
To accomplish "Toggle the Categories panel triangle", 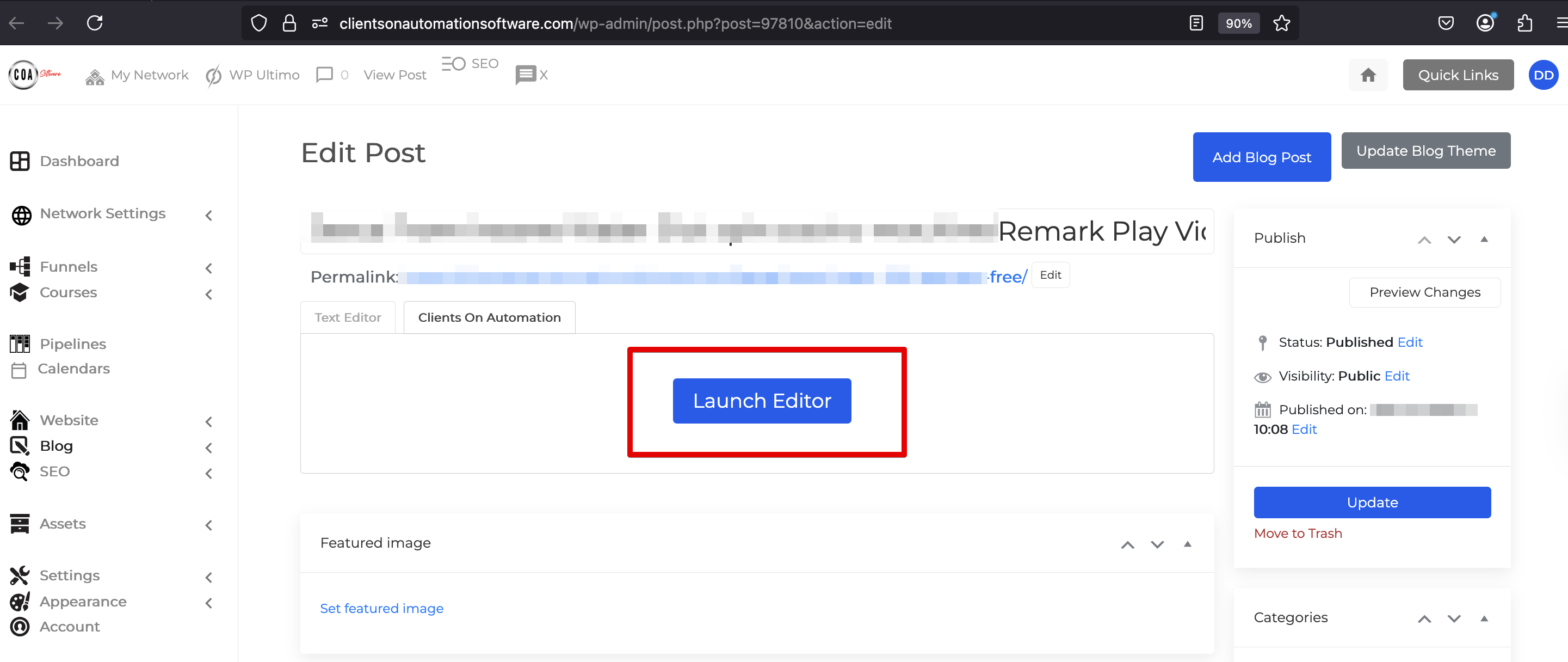I will [x=1484, y=618].
